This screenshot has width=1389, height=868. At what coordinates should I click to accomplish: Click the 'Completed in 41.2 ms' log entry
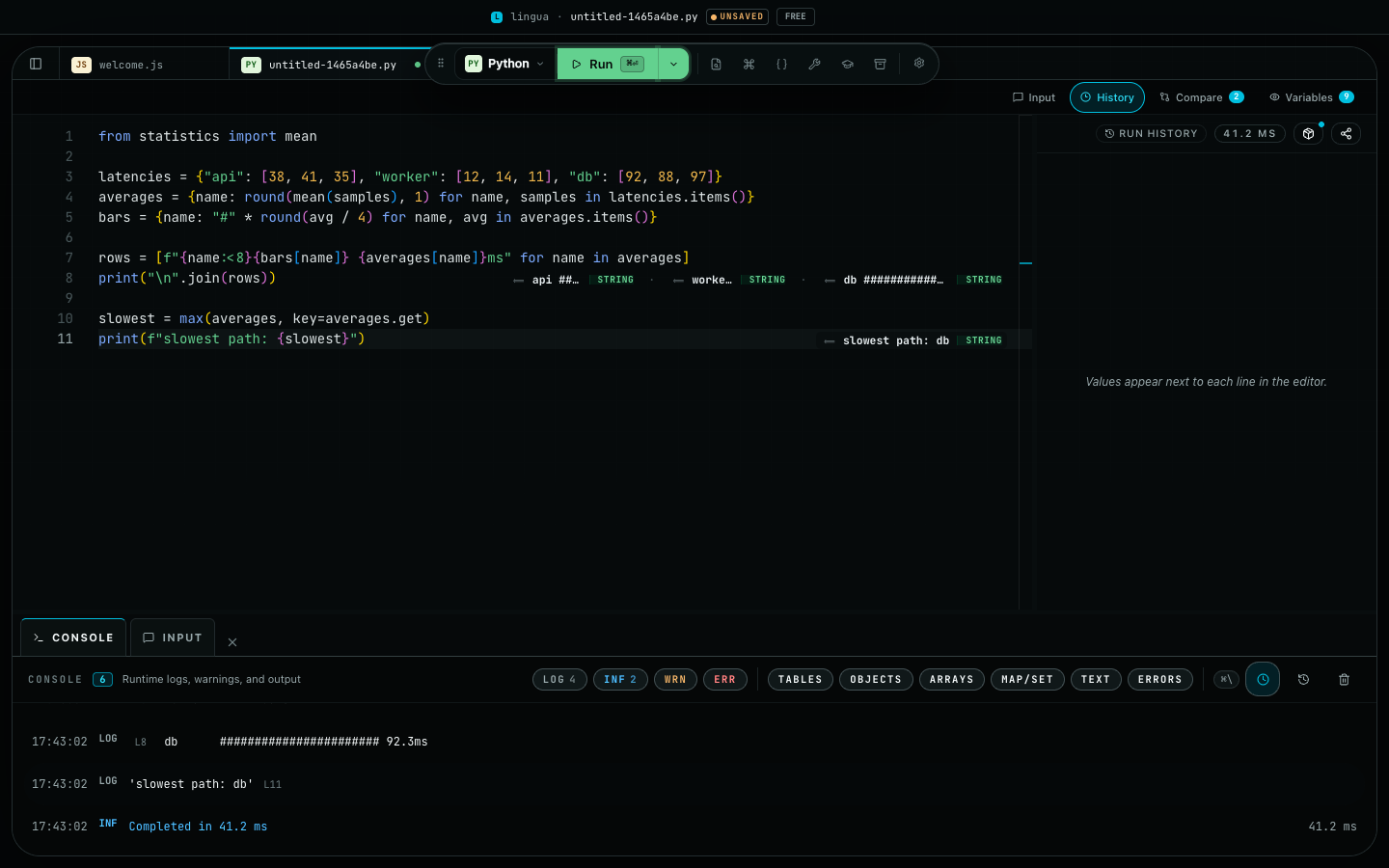[198, 827]
